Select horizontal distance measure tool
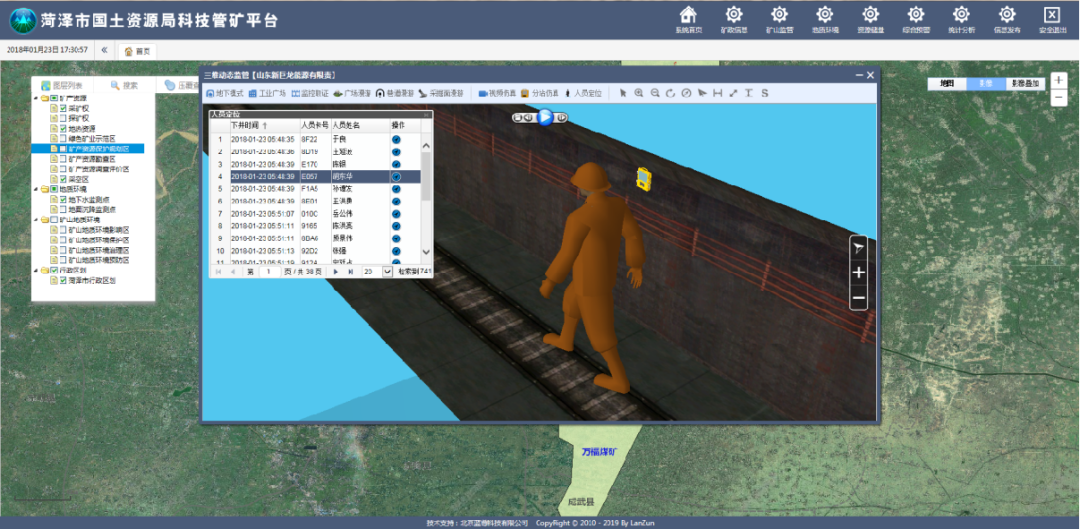 click(718, 93)
